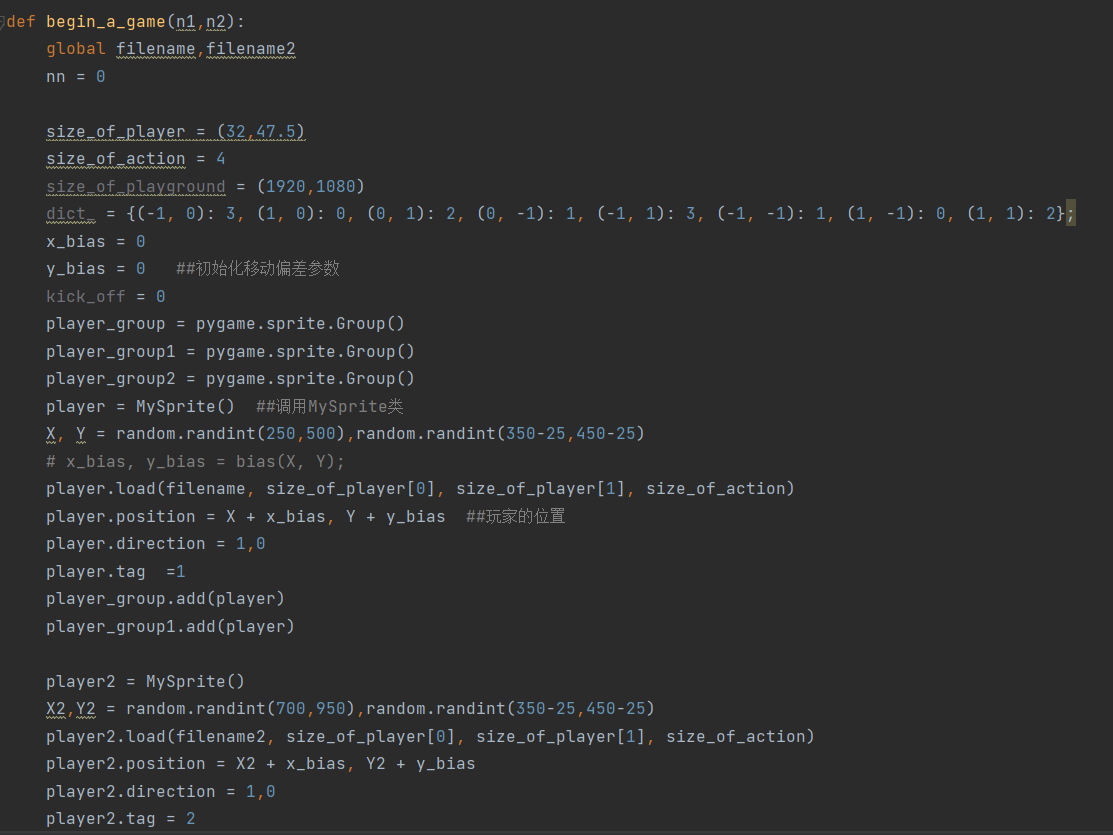Click MySprite() call on the player line

185,406
